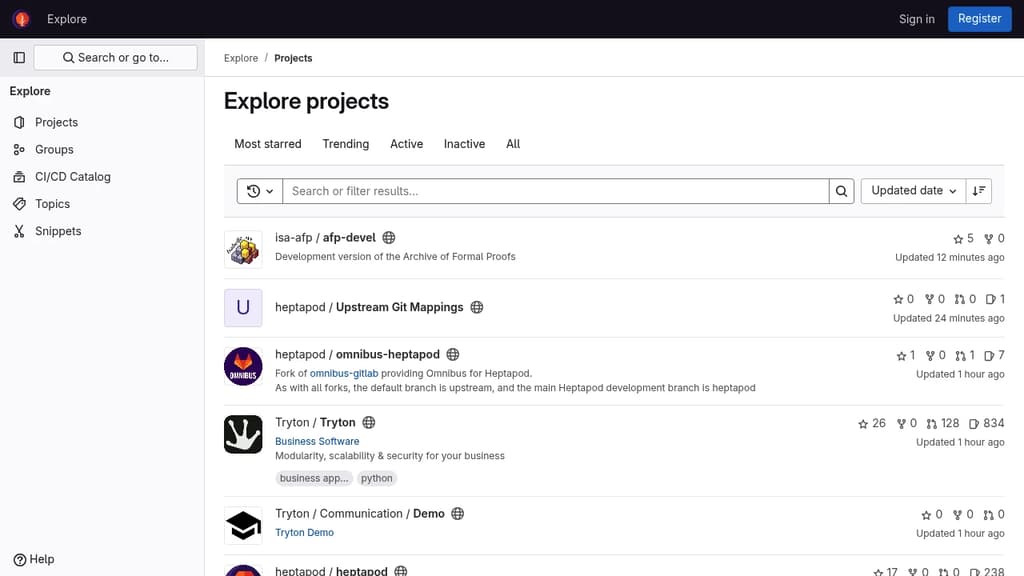The width and height of the screenshot is (1024, 576).
Task: Click the Demo project globe icon
Action: 458,513
